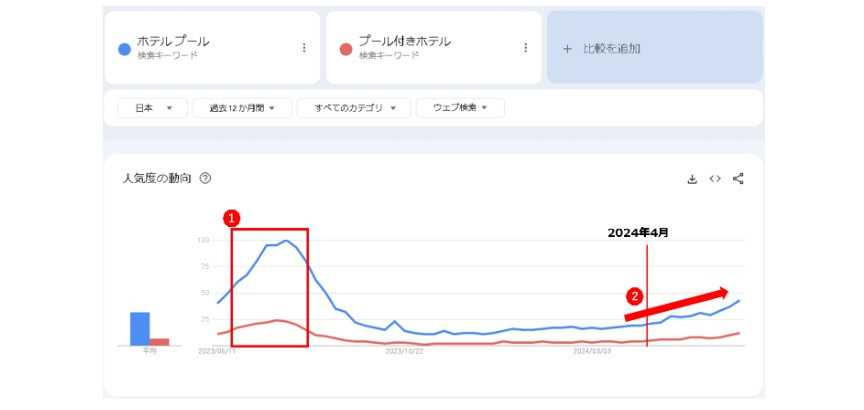864x410 pixels.
Task: Click the red average bar
Action: click(159, 342)
